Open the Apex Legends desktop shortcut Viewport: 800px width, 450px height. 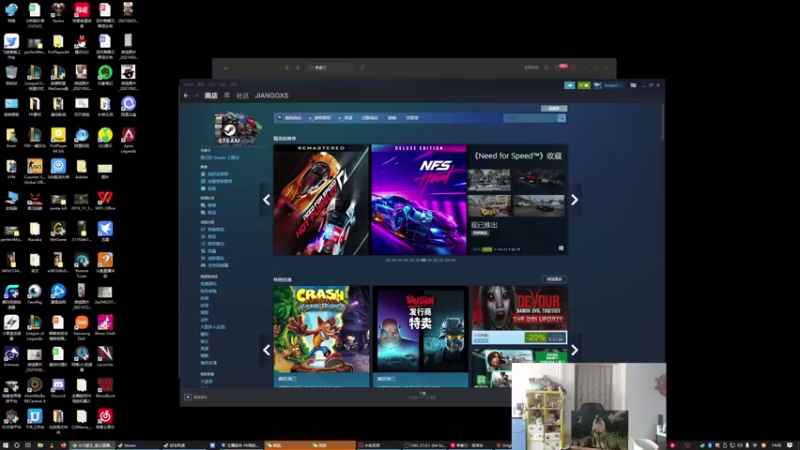[128, 139]
